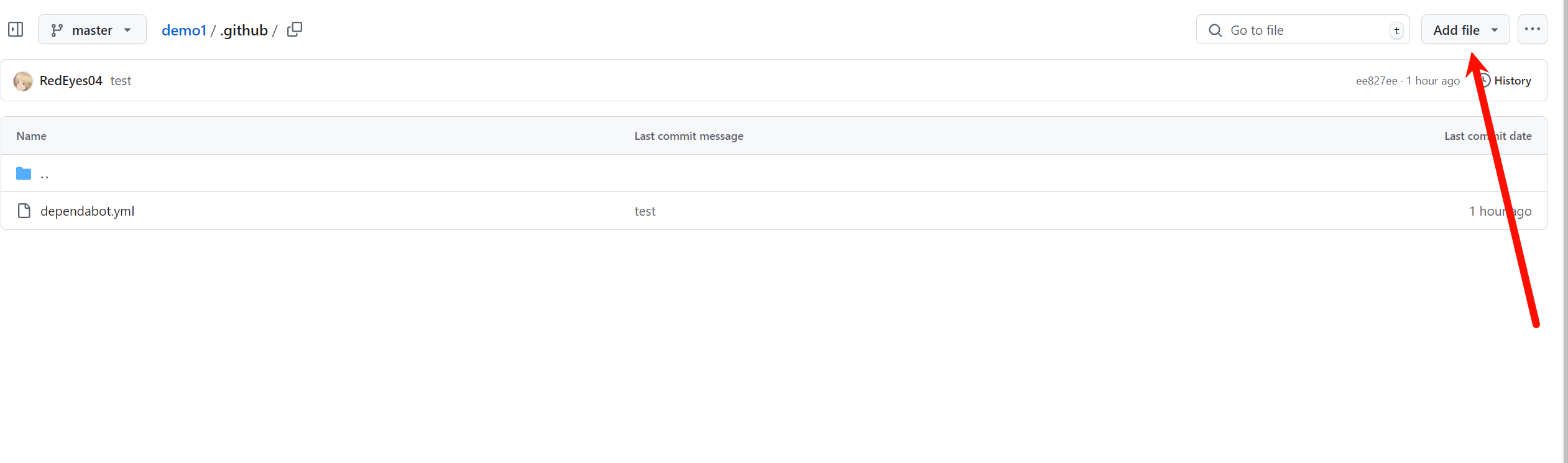Click the RedEyes04 avatar image
Viewport: 1568px width, 463px height.
pyautogui.click(x=23, y=81)
